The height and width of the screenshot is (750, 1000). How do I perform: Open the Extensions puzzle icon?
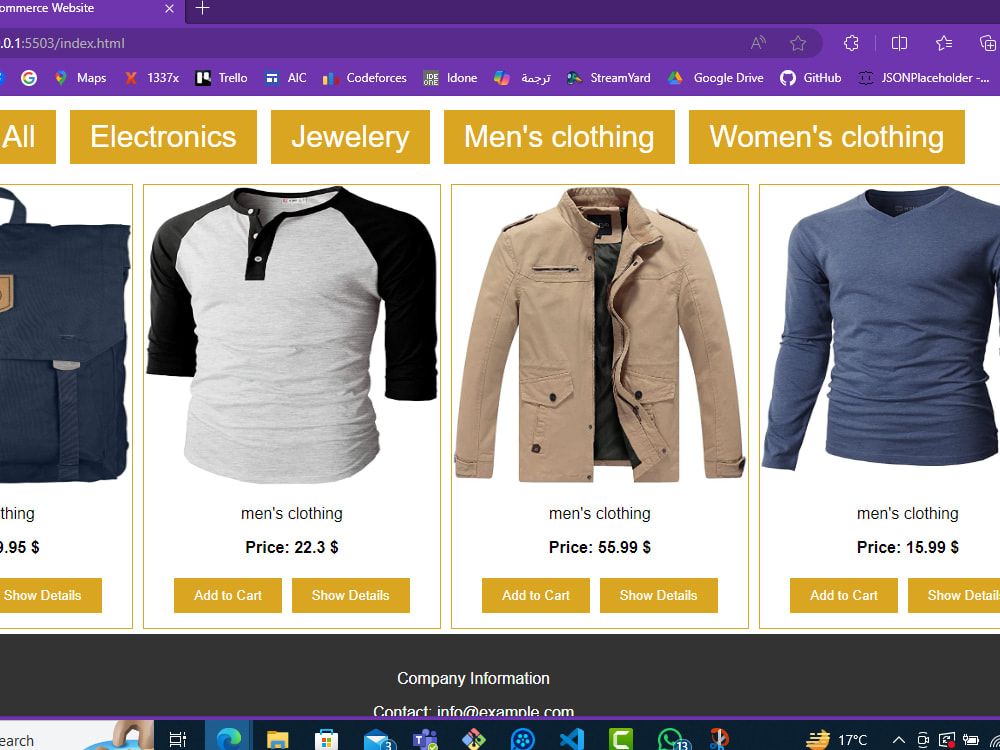851,43
